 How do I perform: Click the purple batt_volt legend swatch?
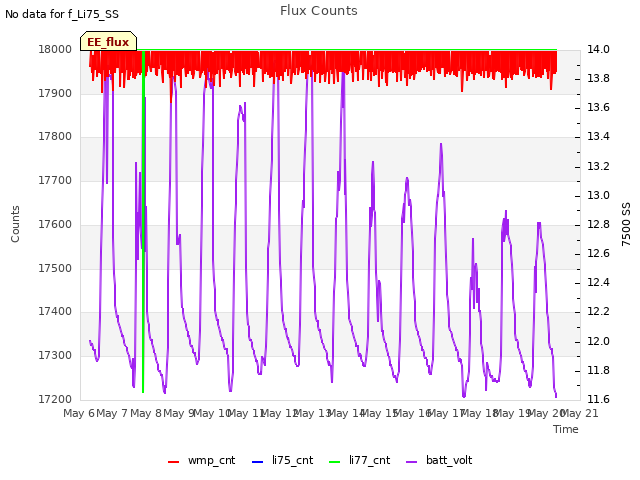click(x=412, y=462)
